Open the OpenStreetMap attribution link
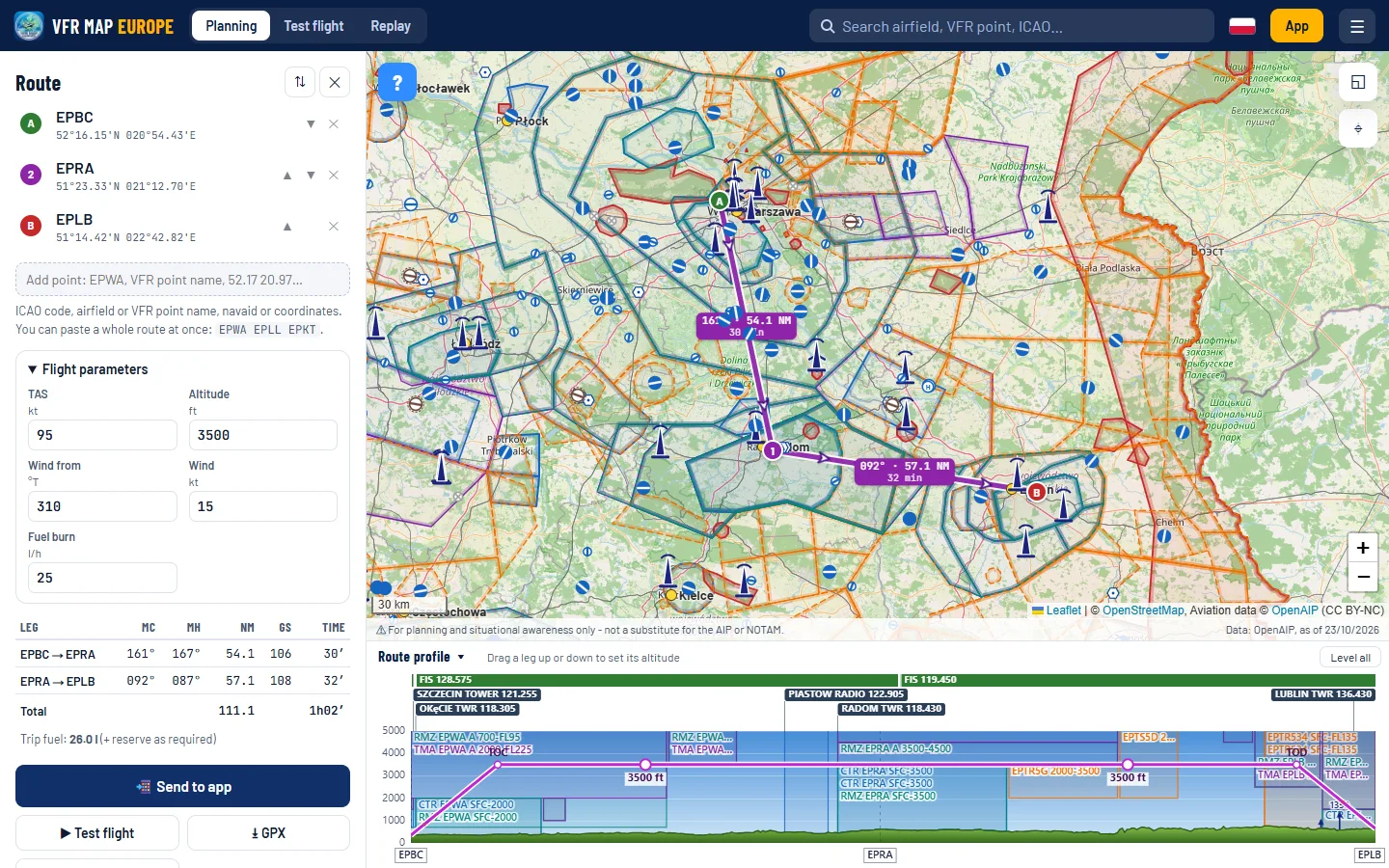This screenshot has width=1389, height=868. (x=1143, y=610)
